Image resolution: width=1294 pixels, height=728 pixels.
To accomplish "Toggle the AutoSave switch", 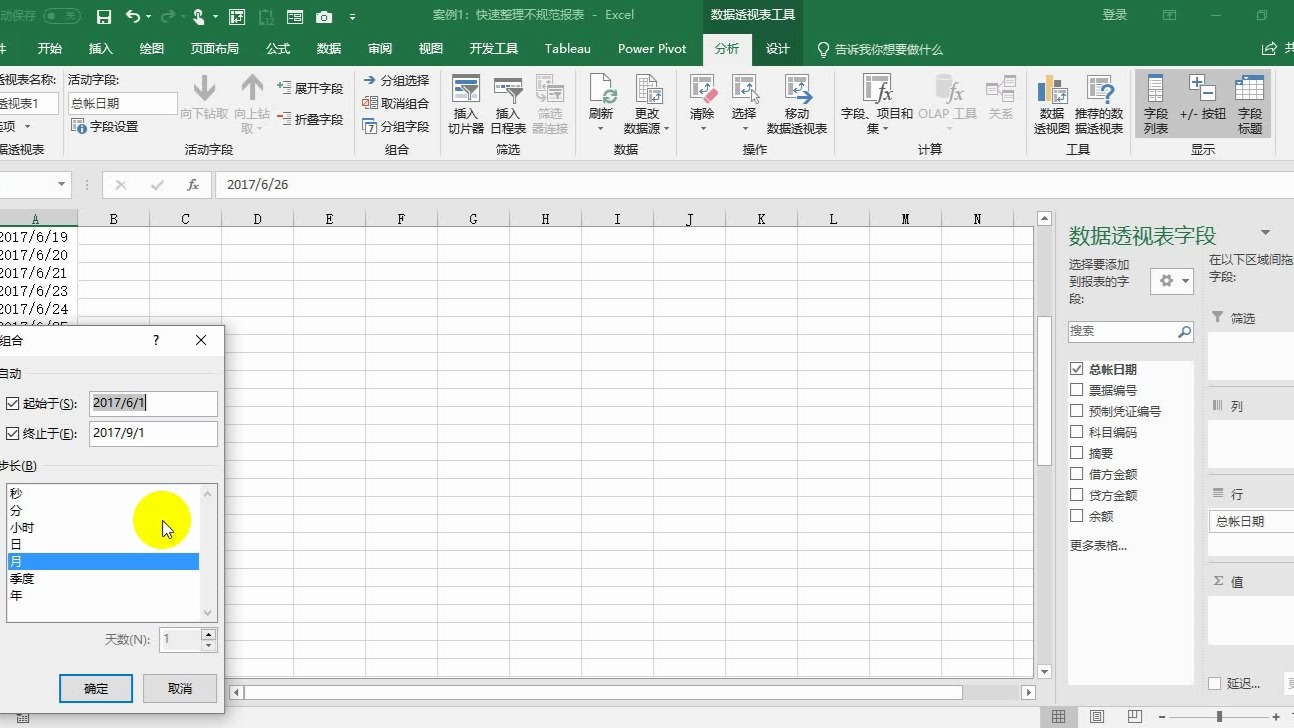I will coord(61,16).
